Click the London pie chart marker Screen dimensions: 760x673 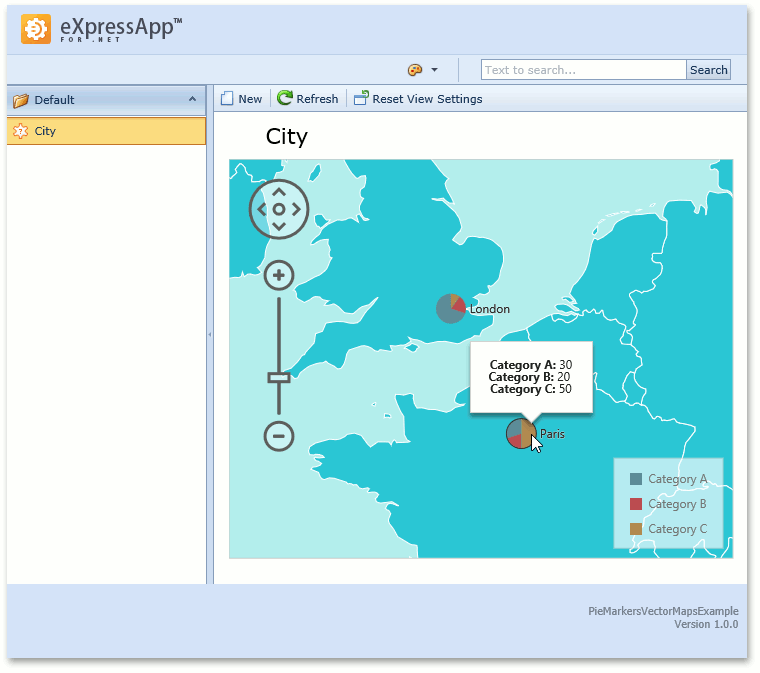click(451, 308)
